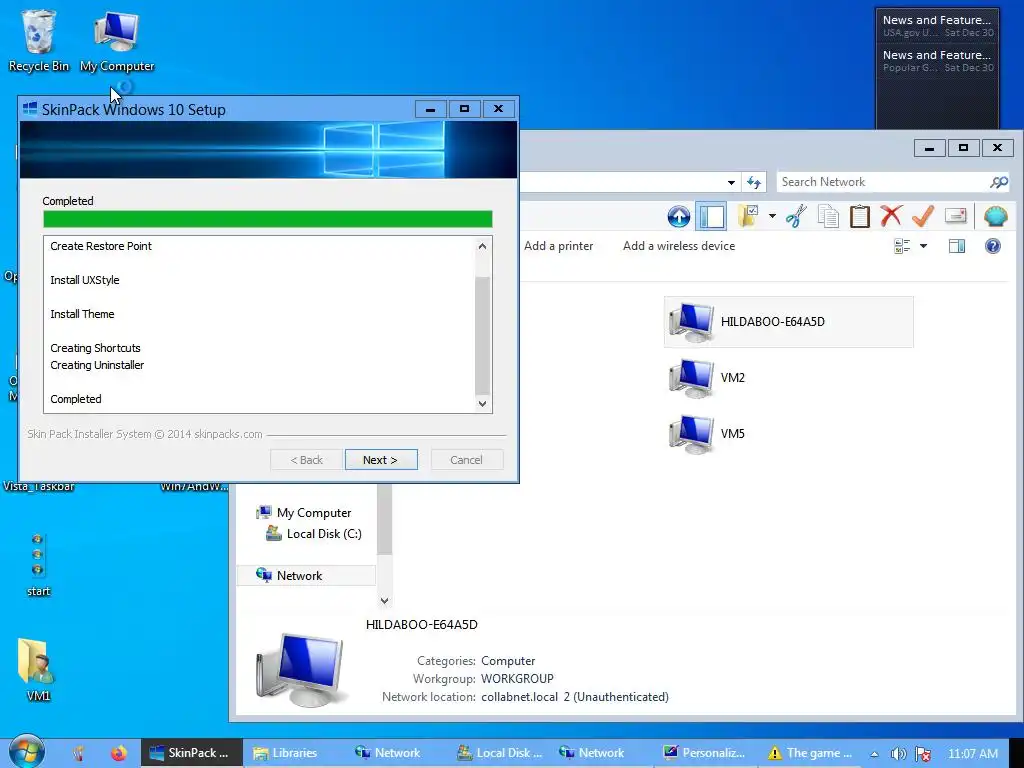This screenshot has height=768, width=1024.
Task: Launch Firefox from the taskbar quick launch
Action: click(x=118, y=753)
